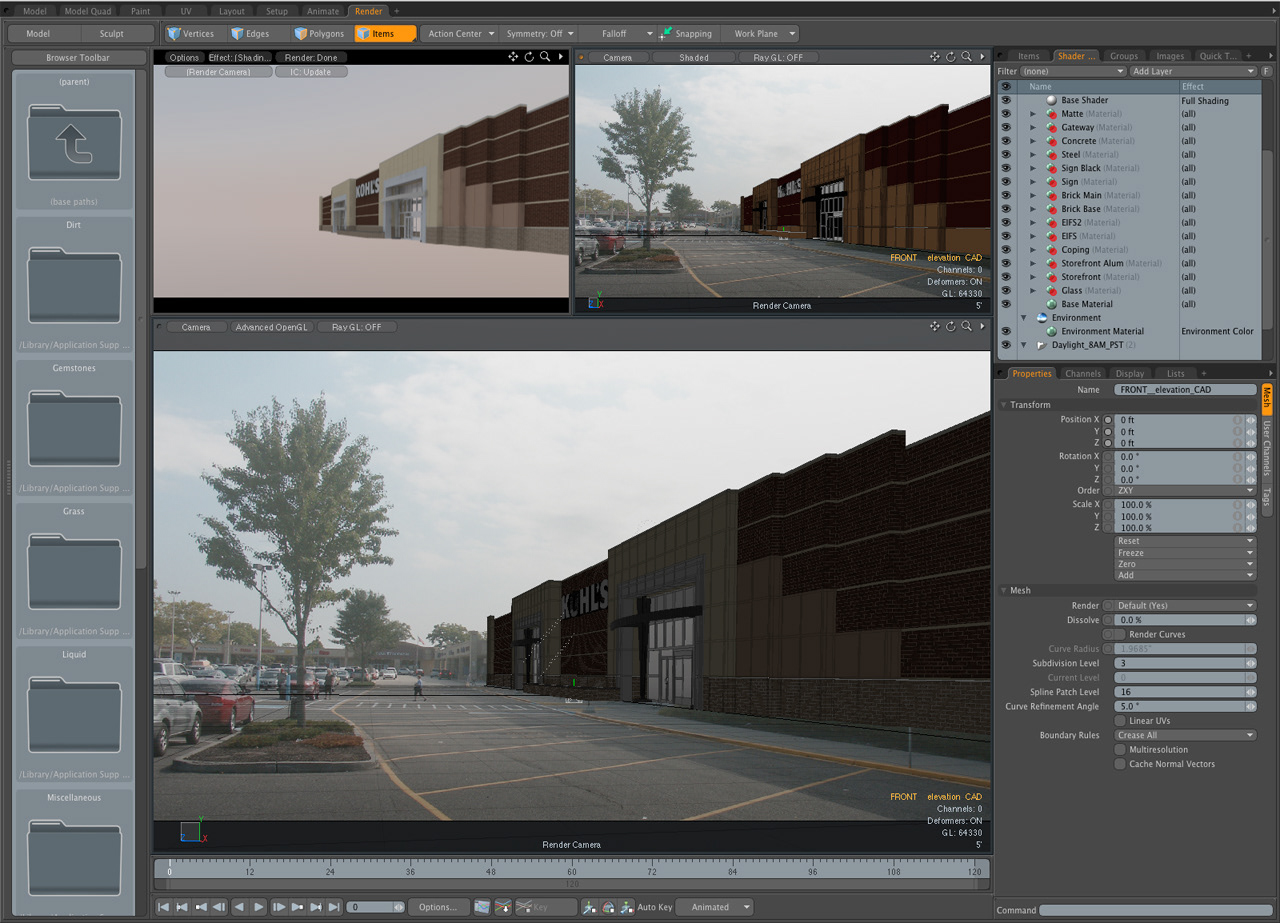
Task: Collapse the Transform section
Action: click(x=1003, y=405)
